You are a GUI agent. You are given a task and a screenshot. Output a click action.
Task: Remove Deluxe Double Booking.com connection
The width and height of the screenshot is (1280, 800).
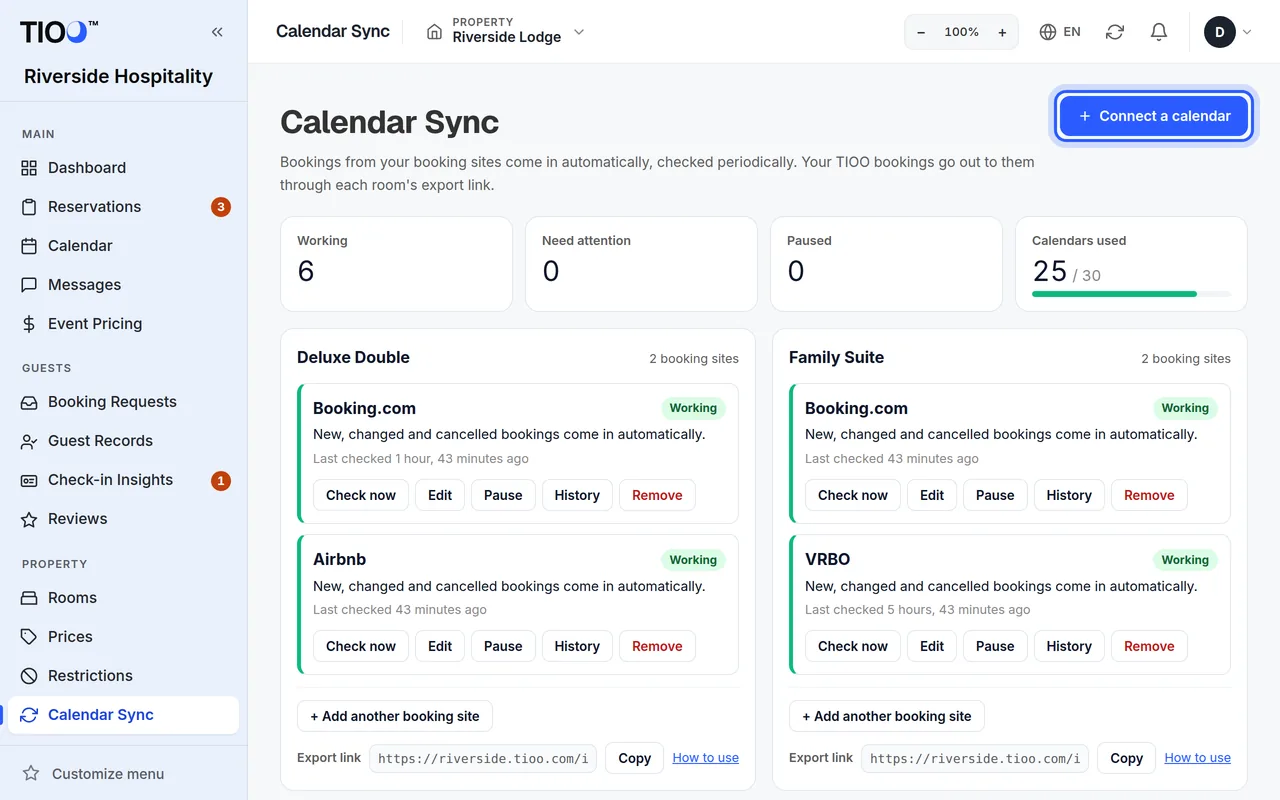(x=657, y=495)
